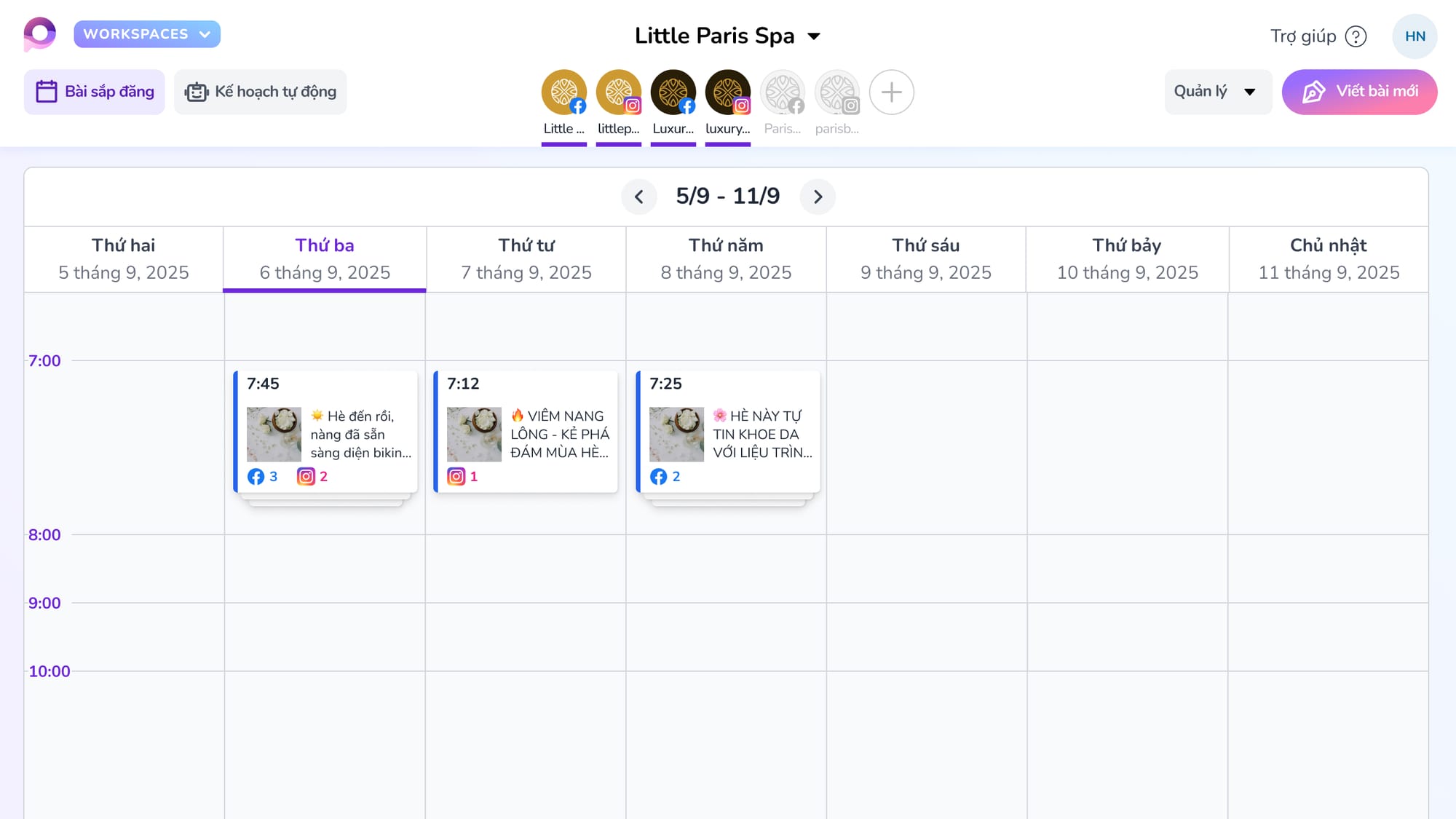The height and width of the screenshot is (819, 1456).
Task: Open the HN user avatar menu
Action: [1415, 36]
